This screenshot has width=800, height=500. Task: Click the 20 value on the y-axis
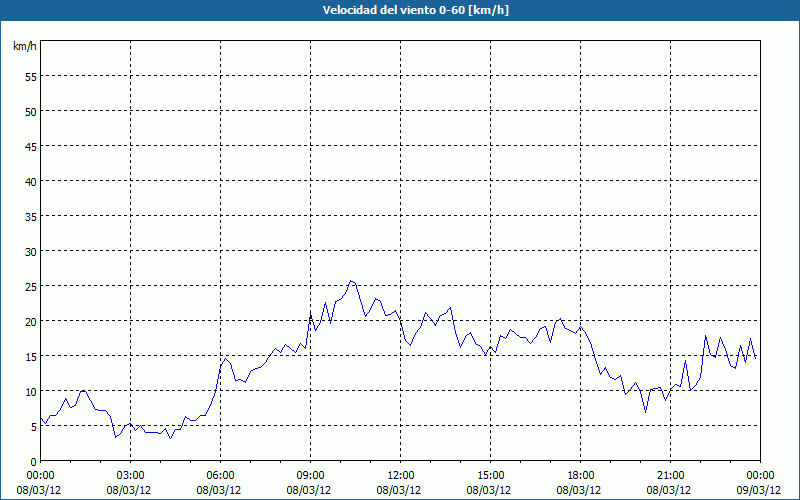30,321
